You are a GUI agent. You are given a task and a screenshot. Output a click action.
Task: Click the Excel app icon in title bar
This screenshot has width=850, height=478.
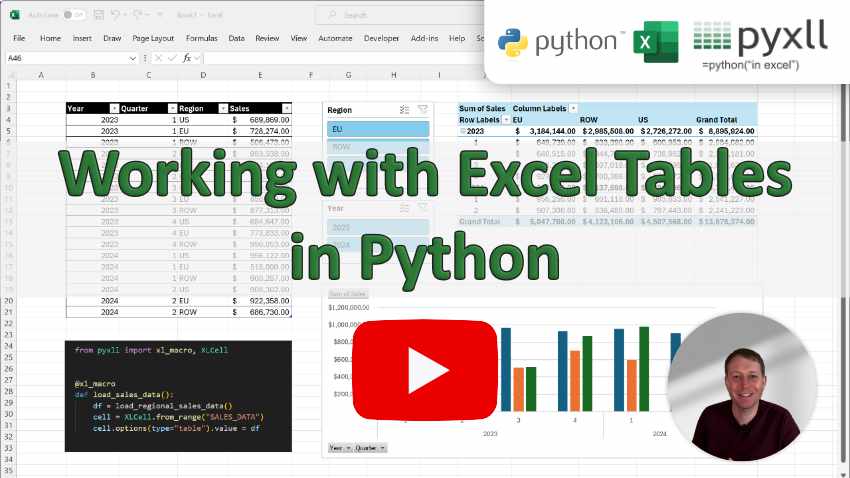15,15
